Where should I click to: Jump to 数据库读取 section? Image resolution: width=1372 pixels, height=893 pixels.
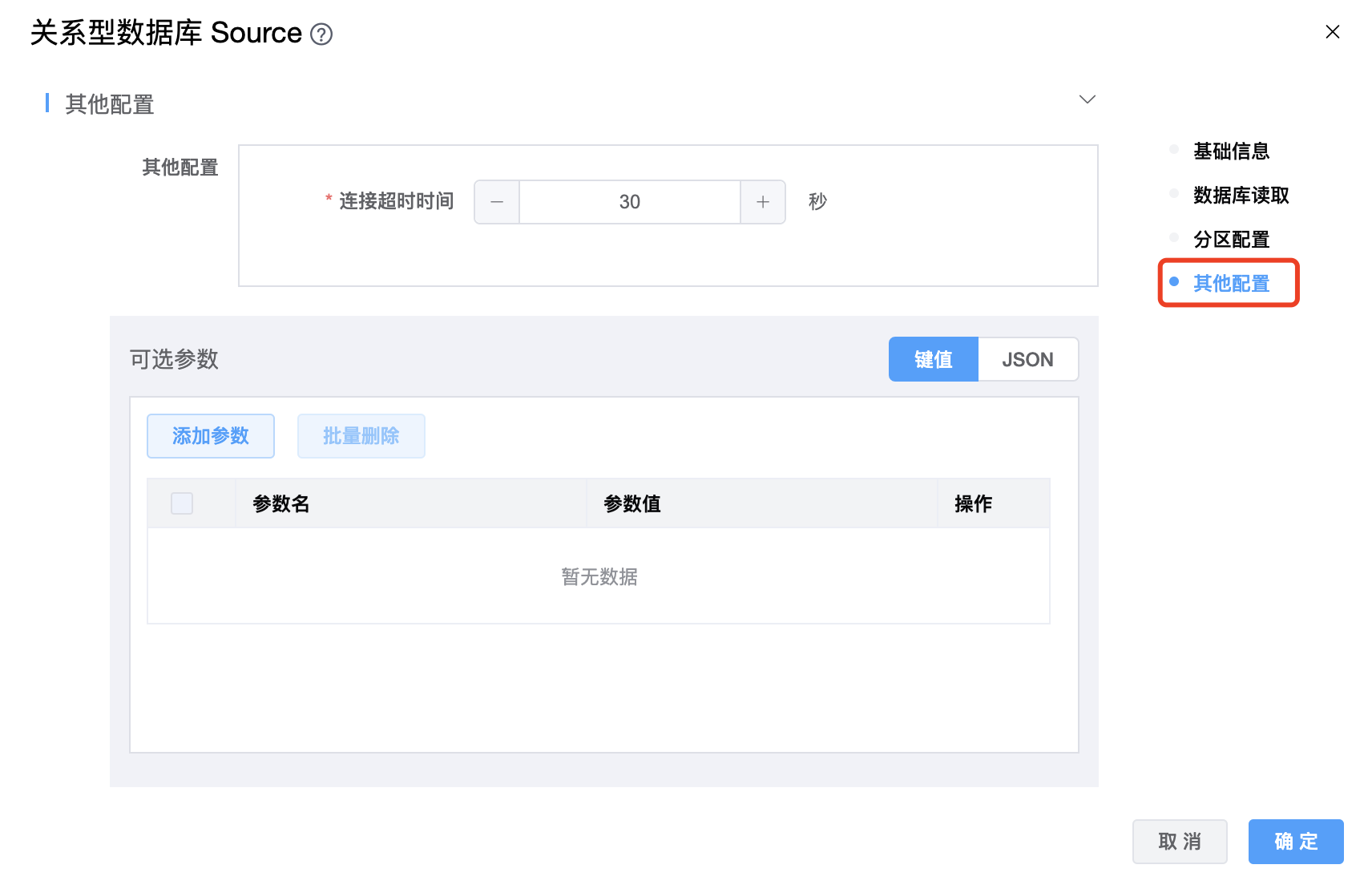click(1240, 195)
